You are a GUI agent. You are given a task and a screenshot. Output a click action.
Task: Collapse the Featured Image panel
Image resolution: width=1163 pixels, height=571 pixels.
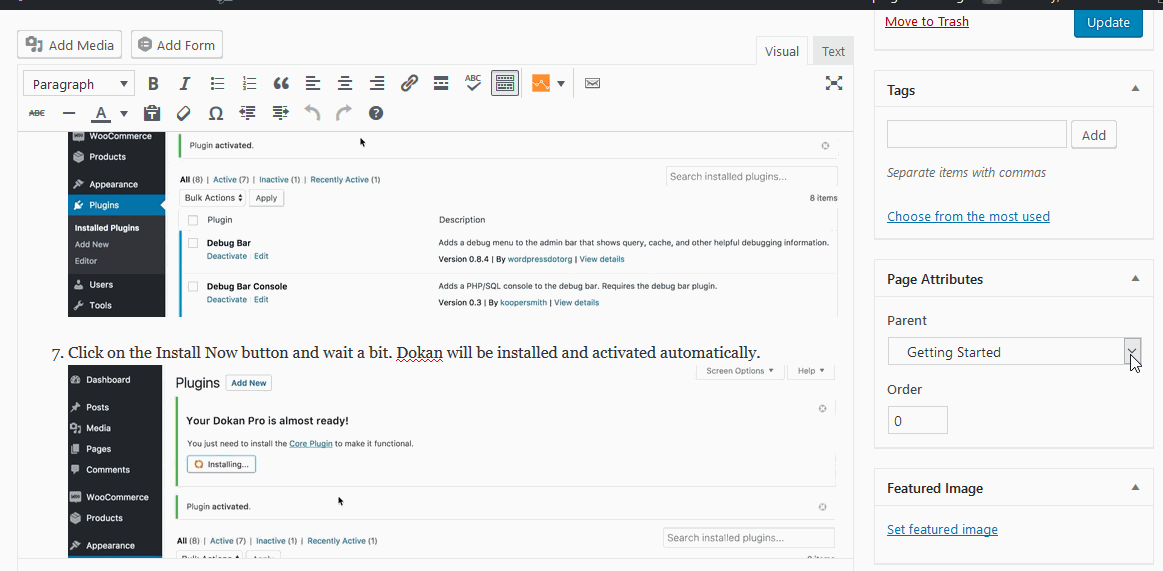[x=1135, y=487]
